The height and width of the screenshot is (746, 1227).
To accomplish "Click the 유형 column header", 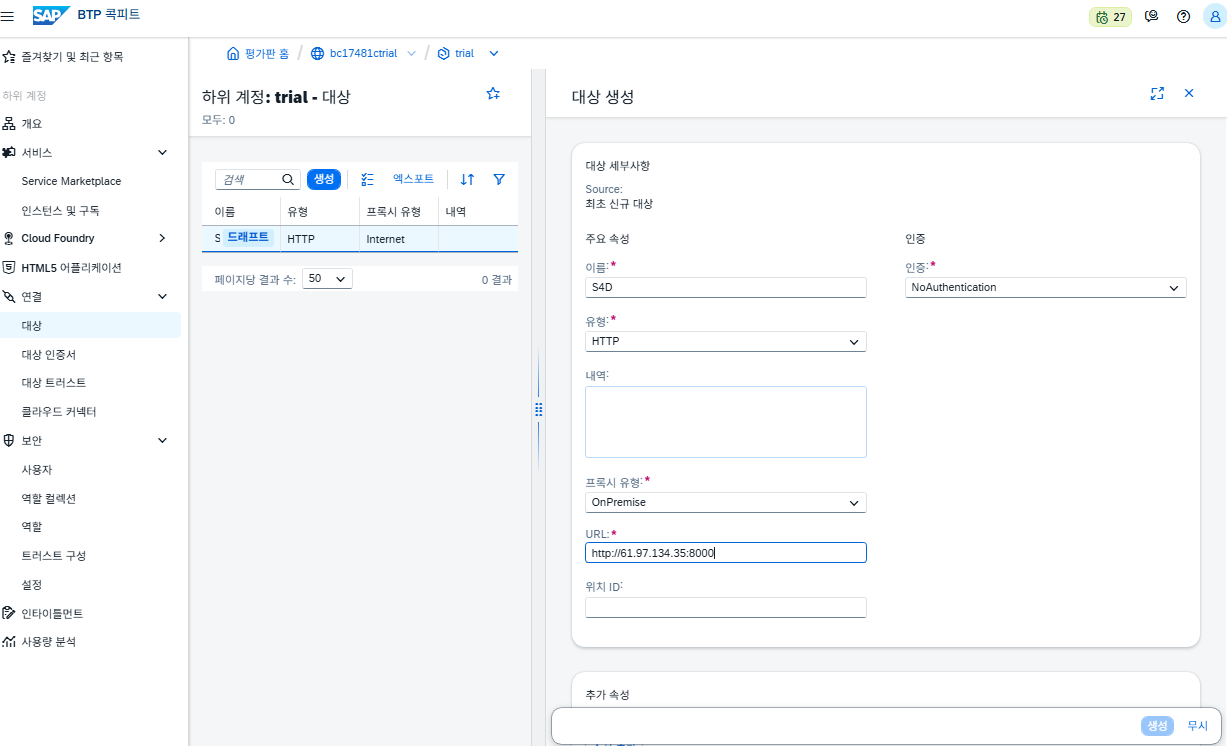I will pos(320,212).
